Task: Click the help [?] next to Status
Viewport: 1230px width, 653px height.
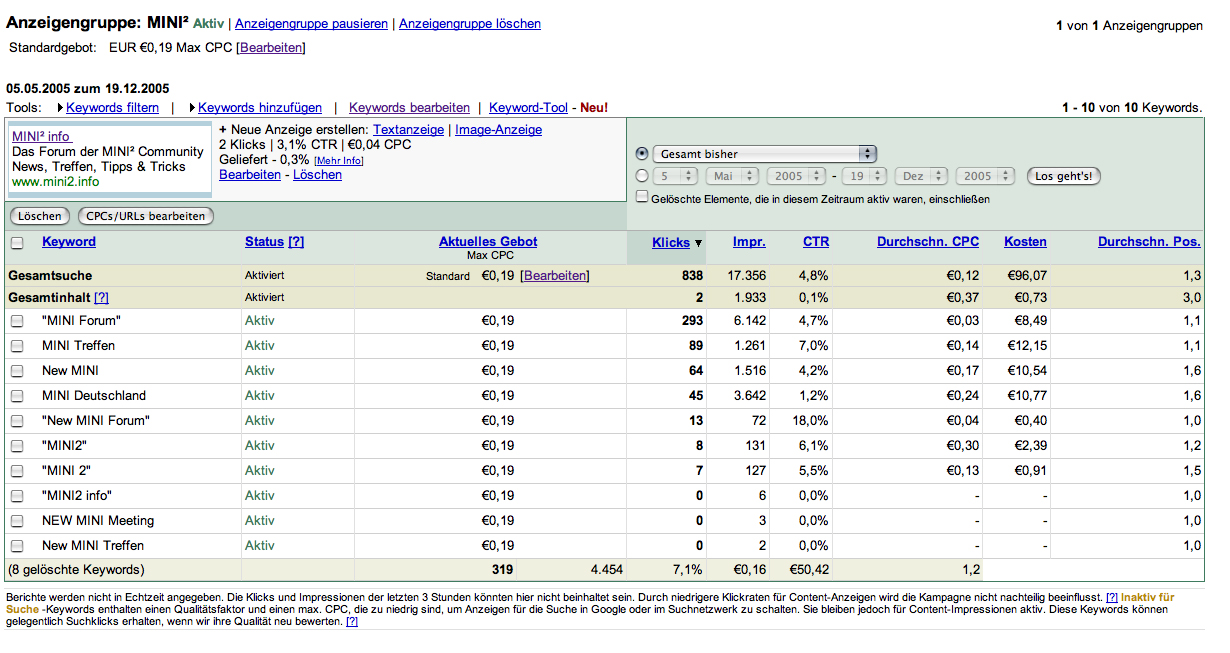Action: tap(296, 242)
